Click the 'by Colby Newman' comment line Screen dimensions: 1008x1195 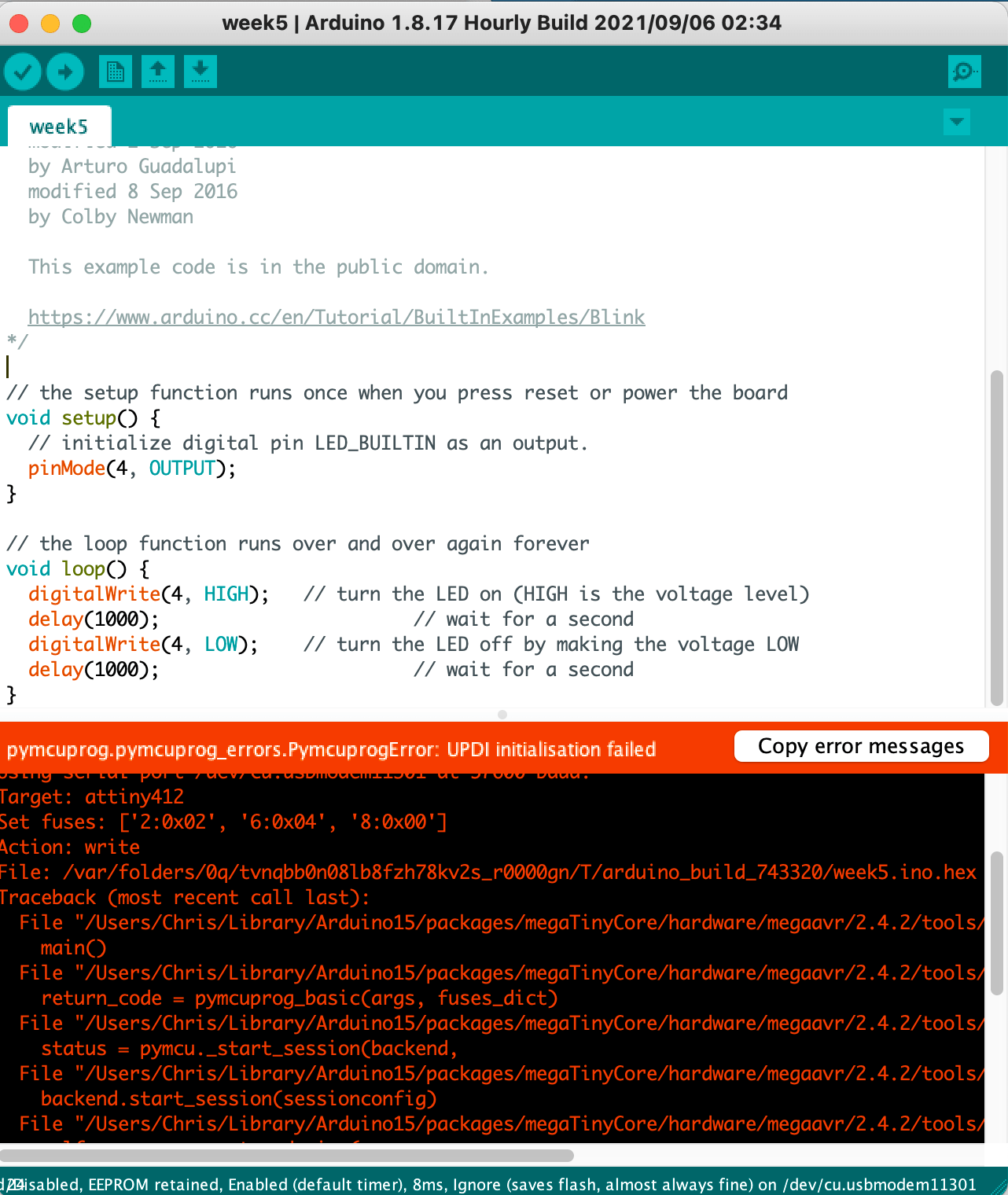coord(111,216)
